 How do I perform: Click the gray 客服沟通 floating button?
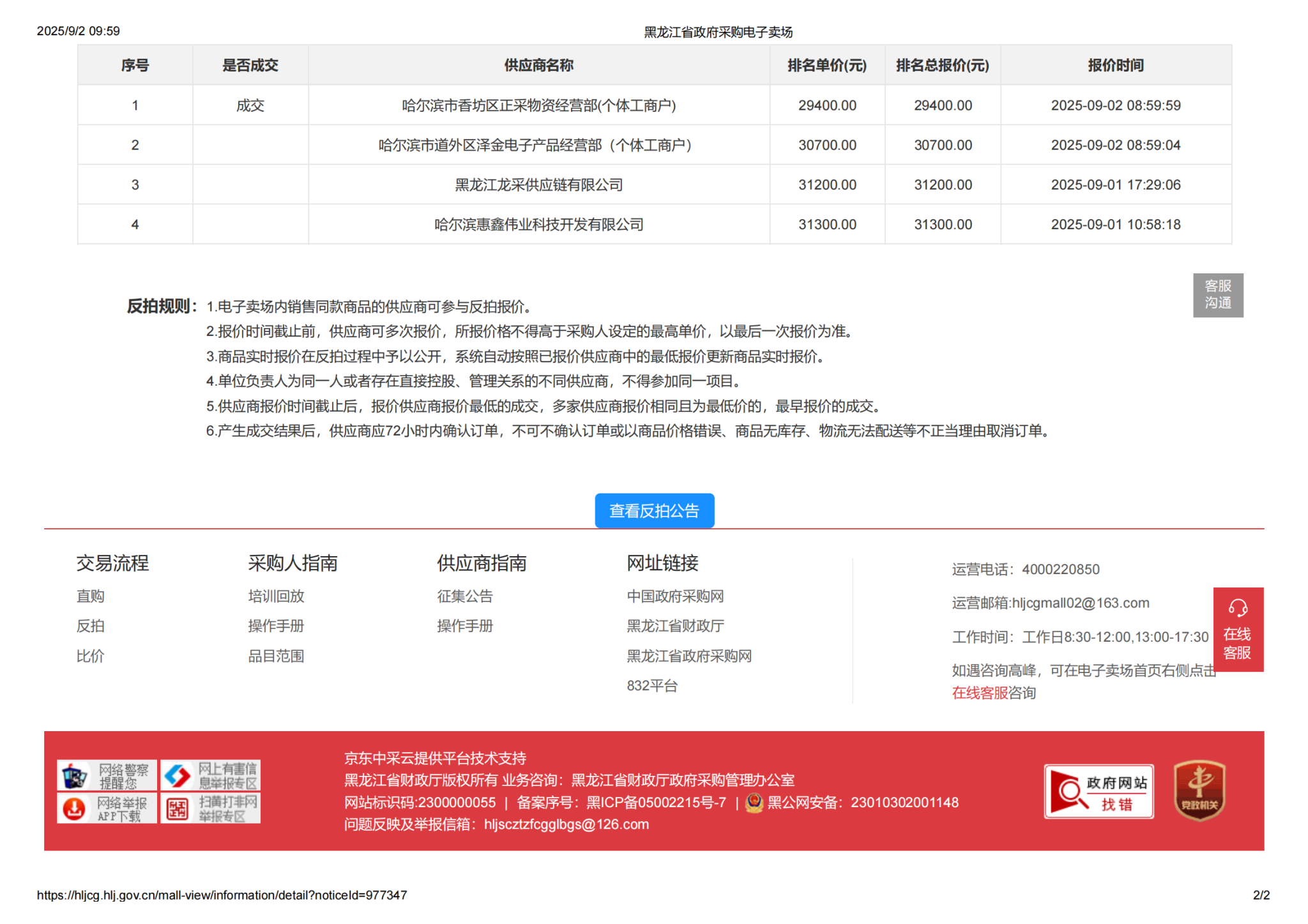click(x=1217, y=295)
